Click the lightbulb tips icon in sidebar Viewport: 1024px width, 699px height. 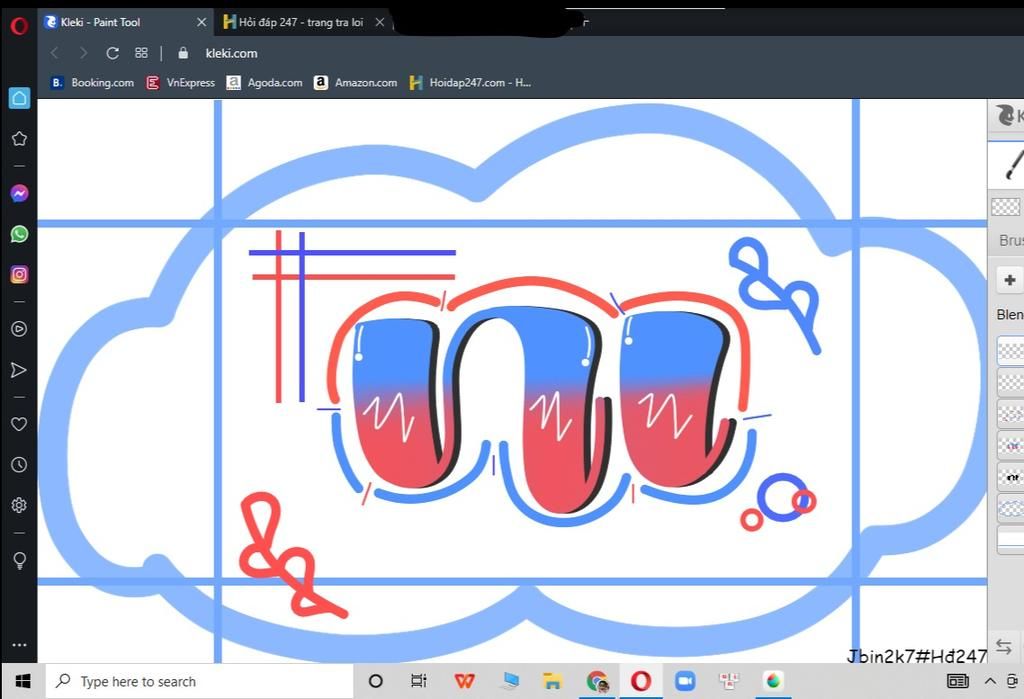click(19, 561)
